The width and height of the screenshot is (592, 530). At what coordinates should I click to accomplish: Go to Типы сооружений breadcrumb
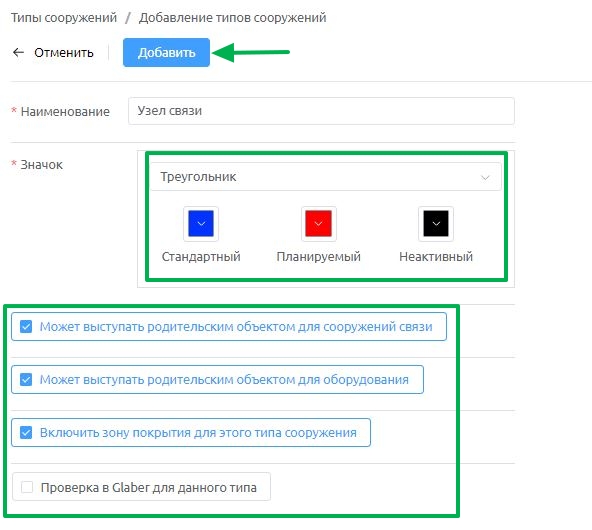[64, 18]
